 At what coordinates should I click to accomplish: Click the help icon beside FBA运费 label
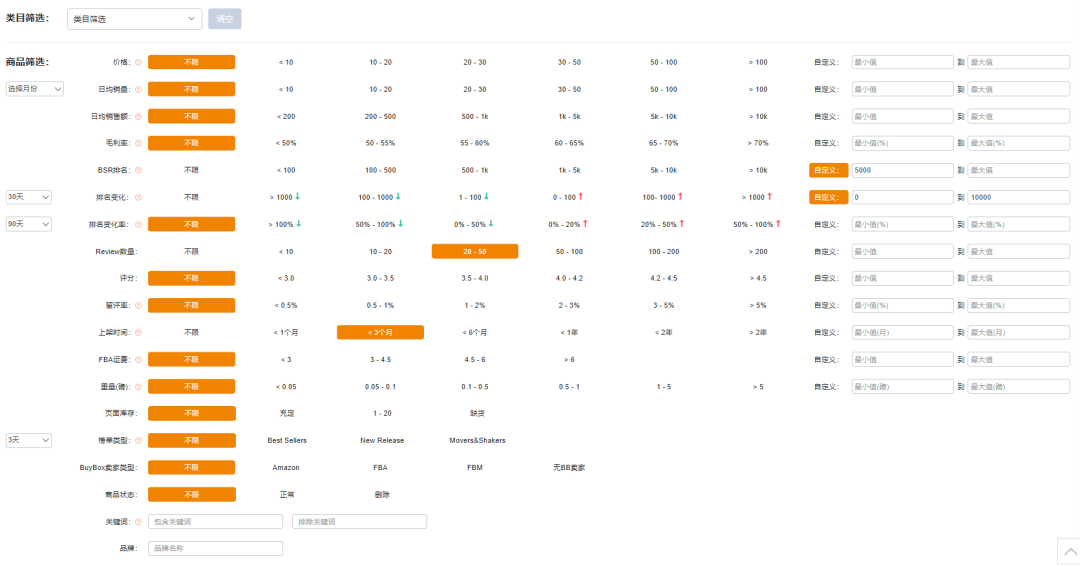[138, 360]
